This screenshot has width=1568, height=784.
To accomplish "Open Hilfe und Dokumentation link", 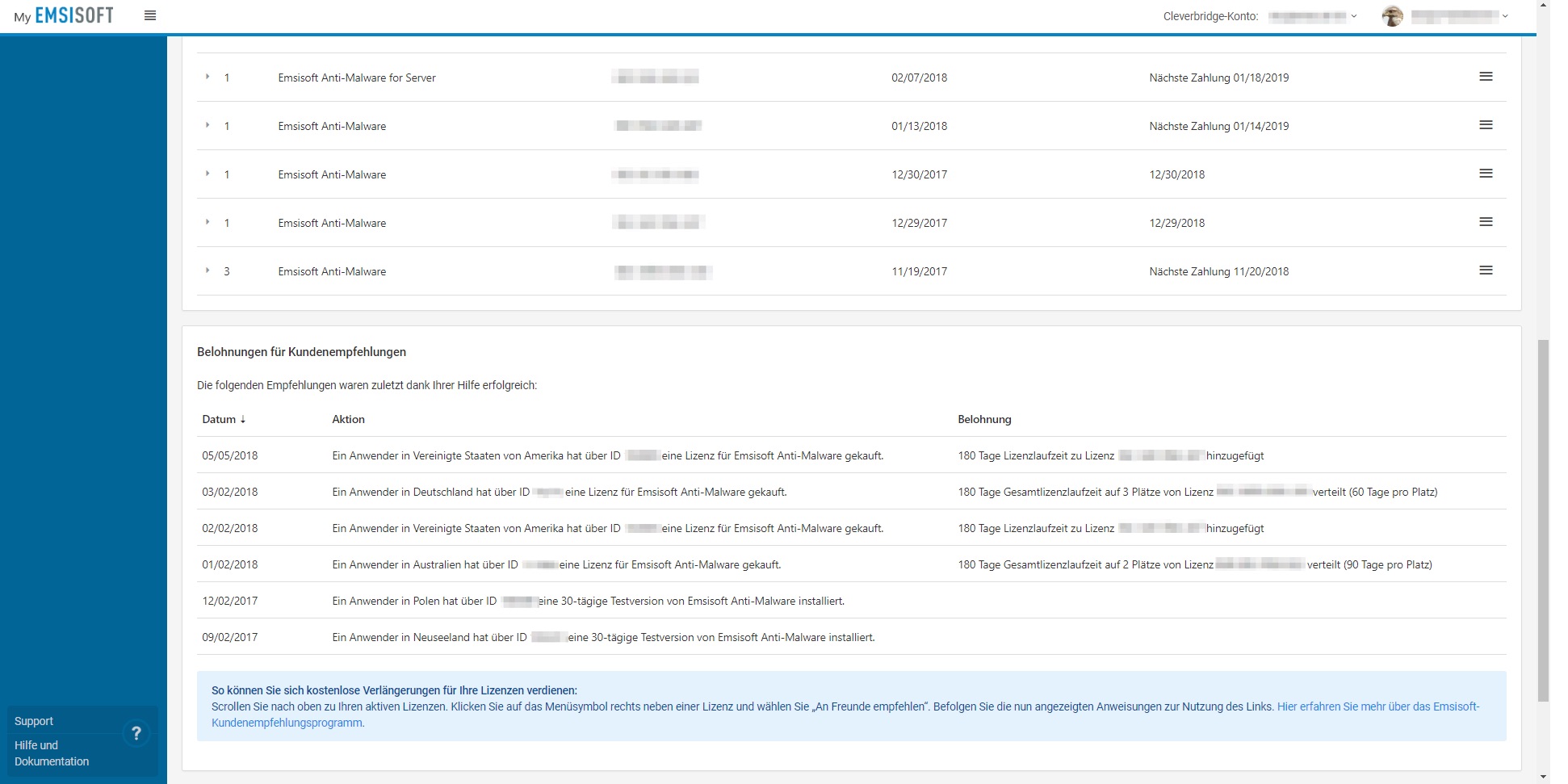I will tap(52, 753).
